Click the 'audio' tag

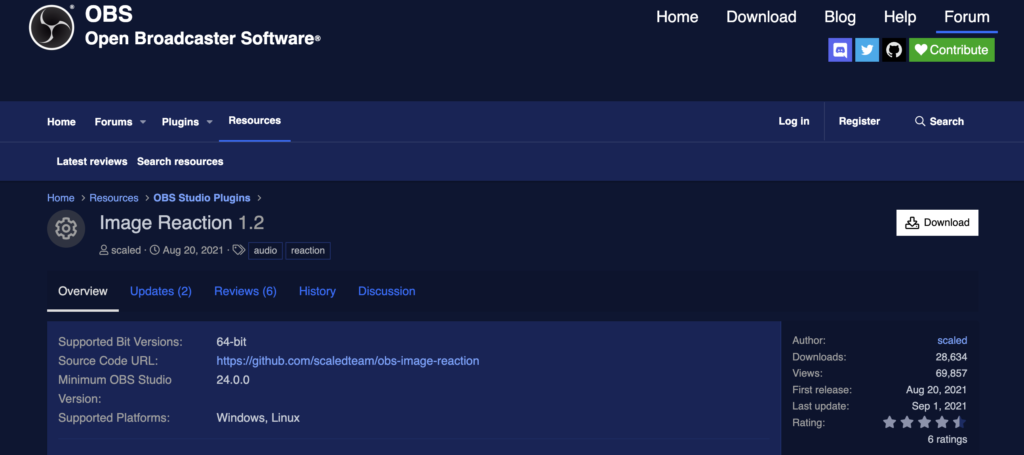265,250
